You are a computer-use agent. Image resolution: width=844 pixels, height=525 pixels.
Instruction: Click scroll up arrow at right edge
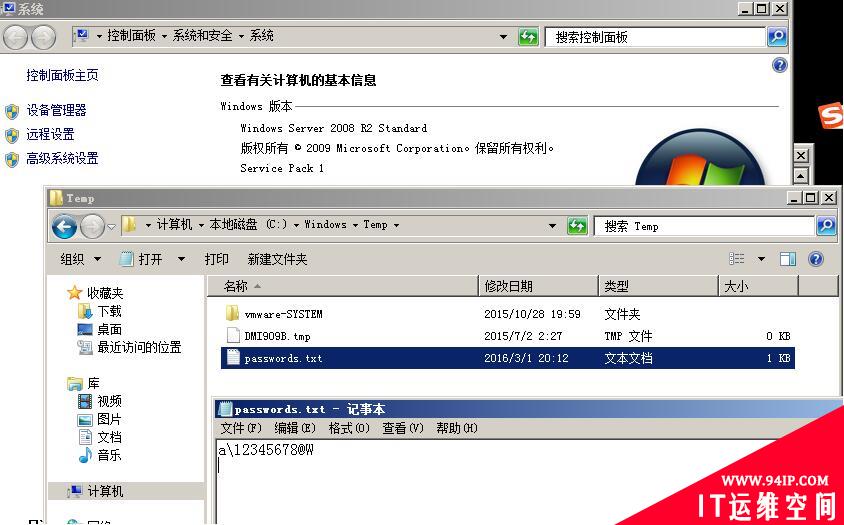click(801, 176)
